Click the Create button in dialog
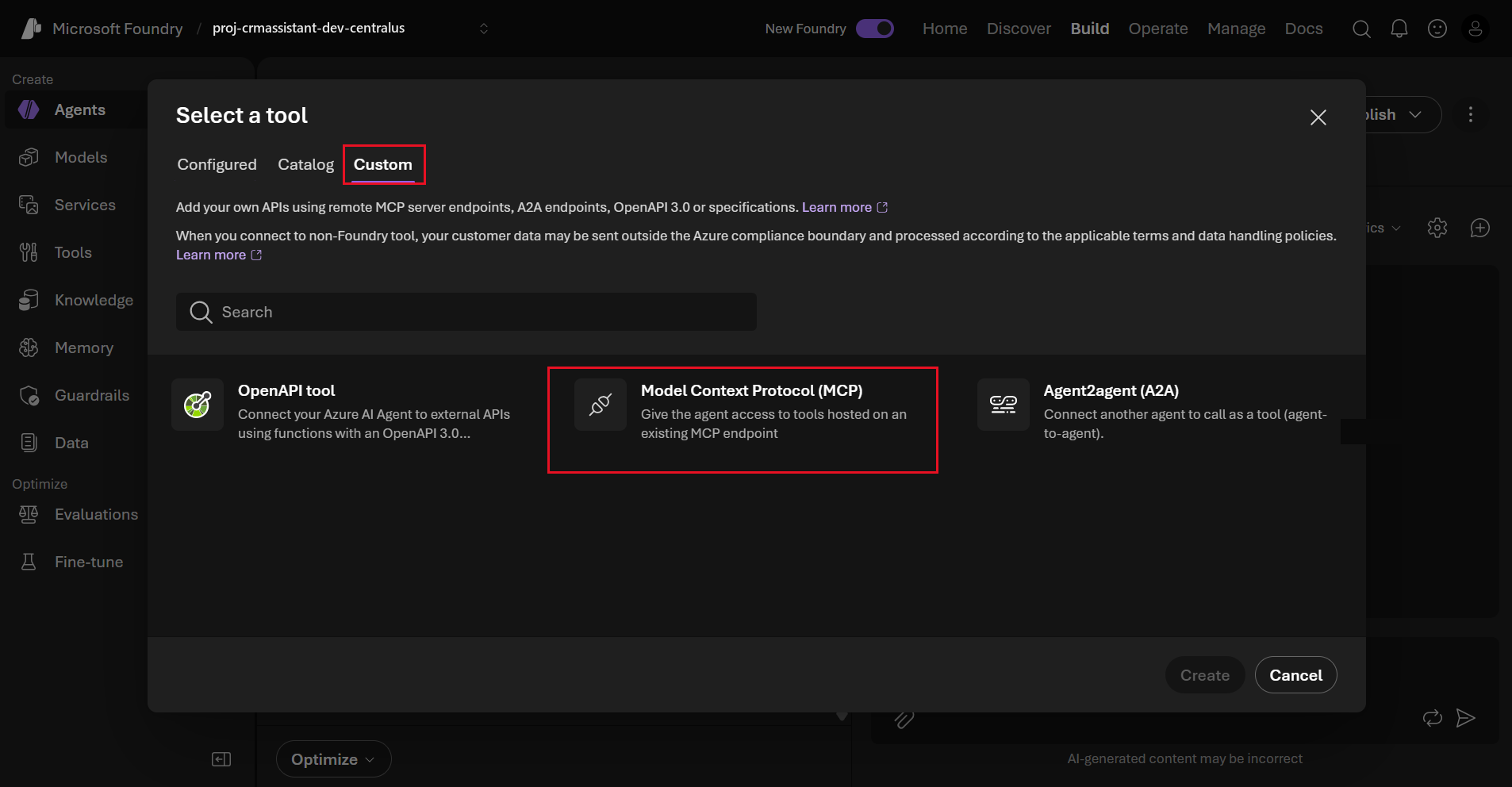The image size is (1512, 787). 1205,675
